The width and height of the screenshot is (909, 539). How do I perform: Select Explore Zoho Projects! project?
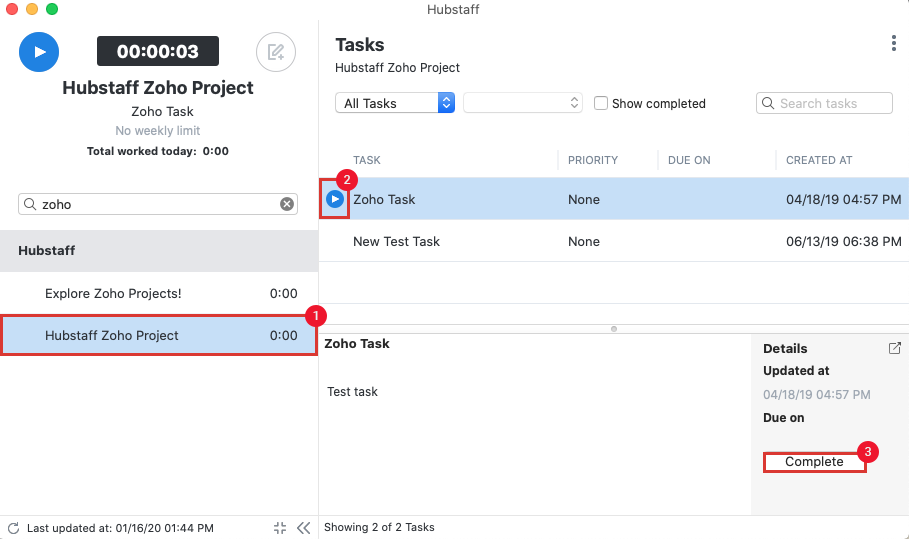[x=159, y=293]
